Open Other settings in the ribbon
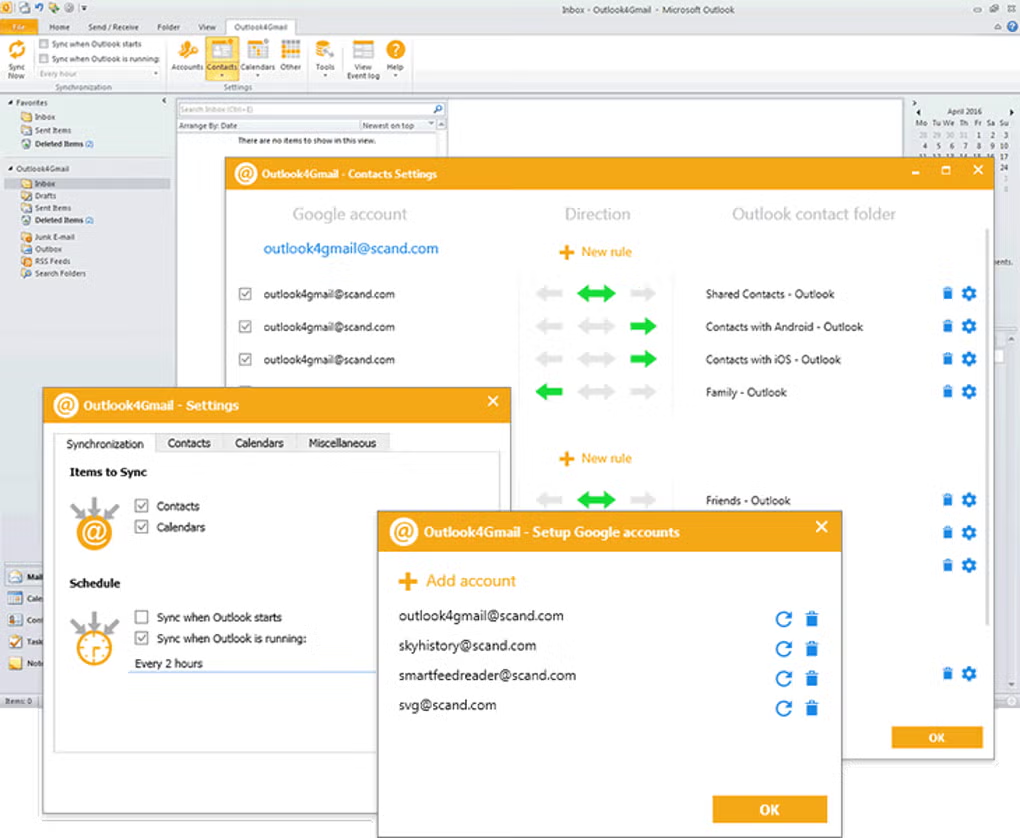Screen dimensions: 1020x838 point(290,55)
